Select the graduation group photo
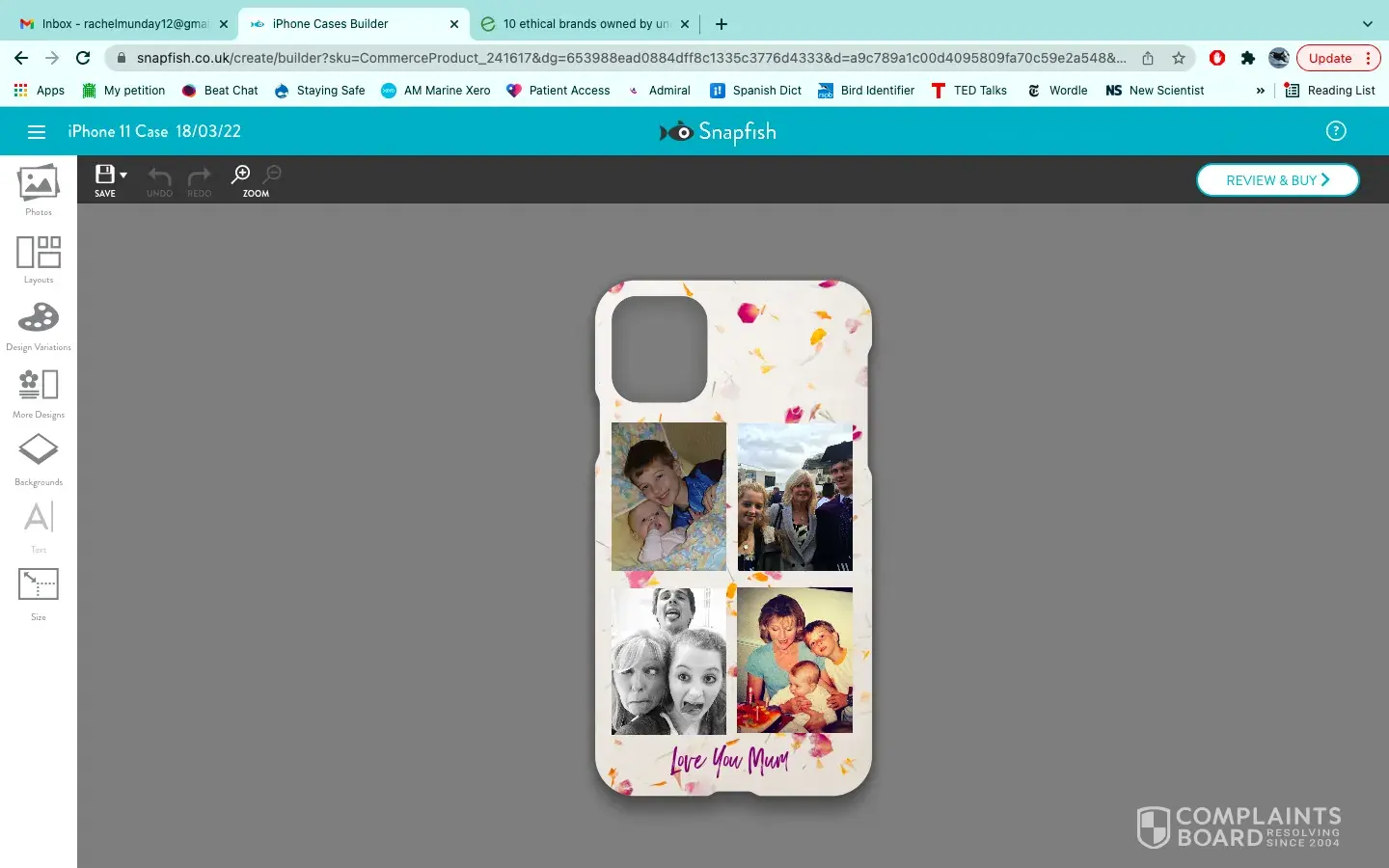This screenshot has height=868, width=1389. 795,496
